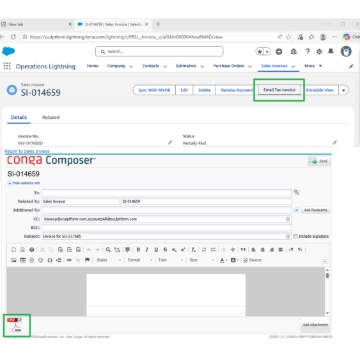Open the Salesforce Help question mark
The image size is (360, 360).
pyautogui.click(x=308, y=52)
